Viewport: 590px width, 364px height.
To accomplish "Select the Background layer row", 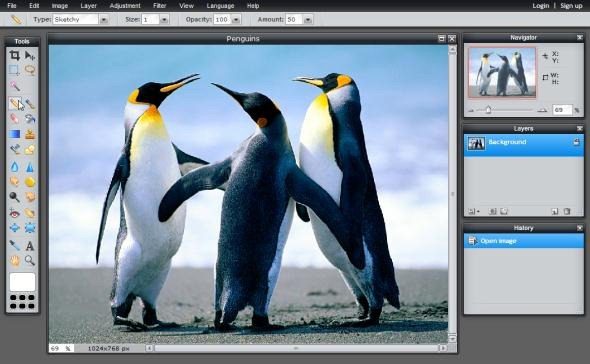I will 523,144.
